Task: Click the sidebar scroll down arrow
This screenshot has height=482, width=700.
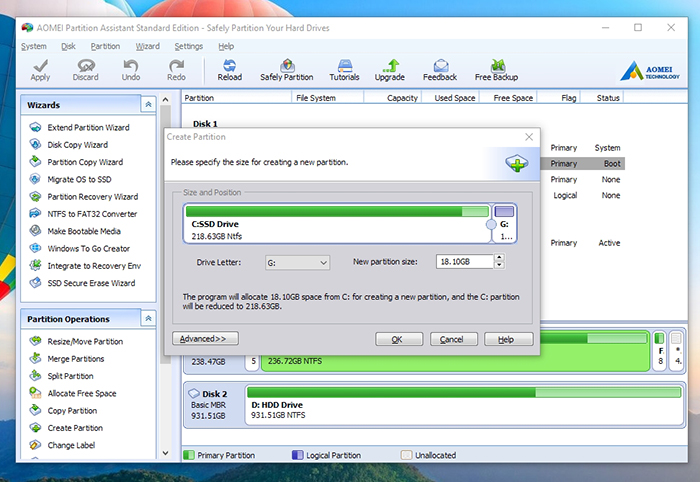Action: [165, 453]
